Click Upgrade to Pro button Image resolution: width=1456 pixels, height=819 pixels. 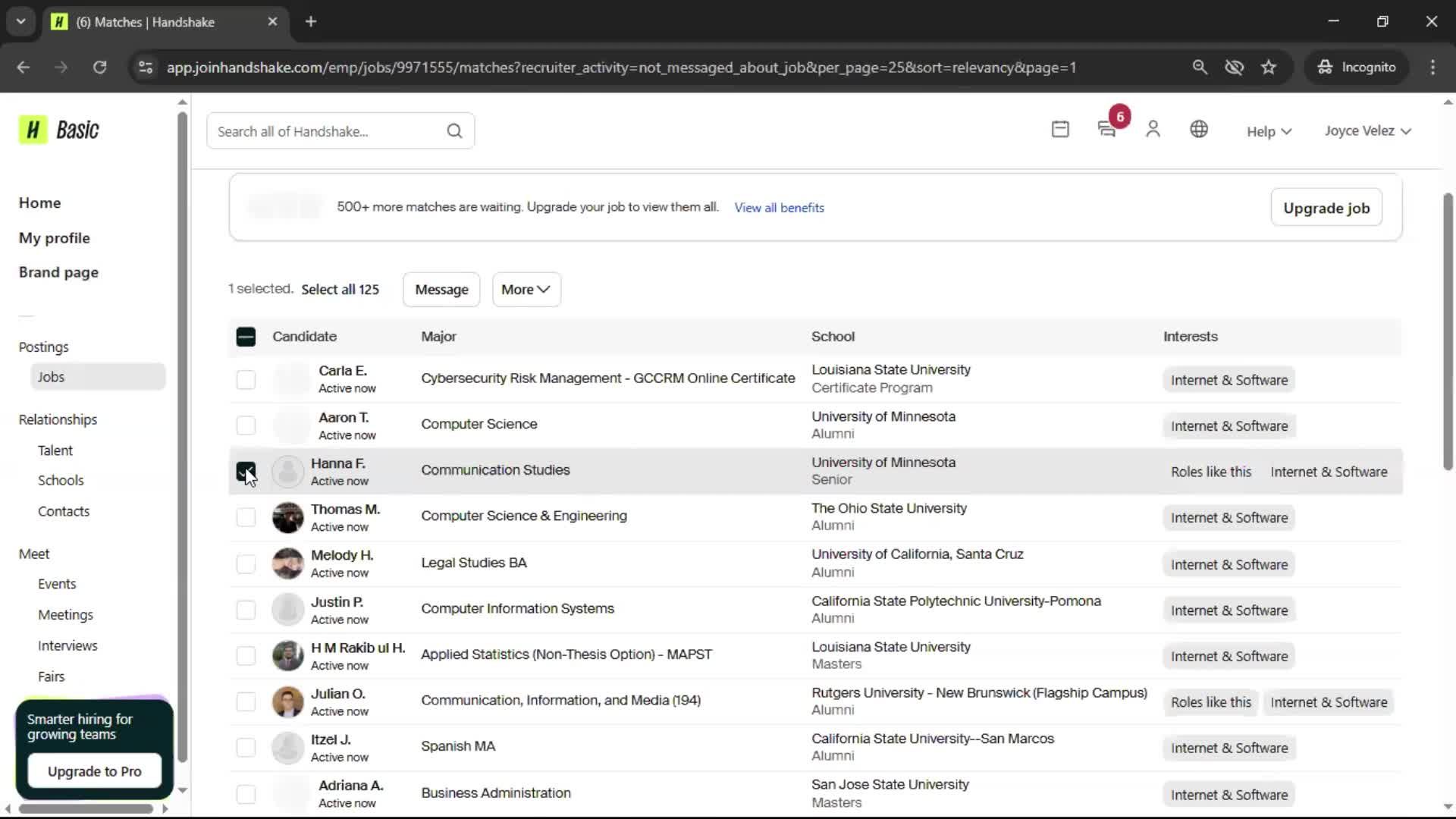click(95, 771)
